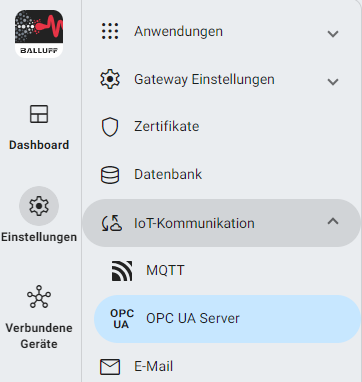
Task: Expand the Anwendungen chevron
Action: pos(333,34)
